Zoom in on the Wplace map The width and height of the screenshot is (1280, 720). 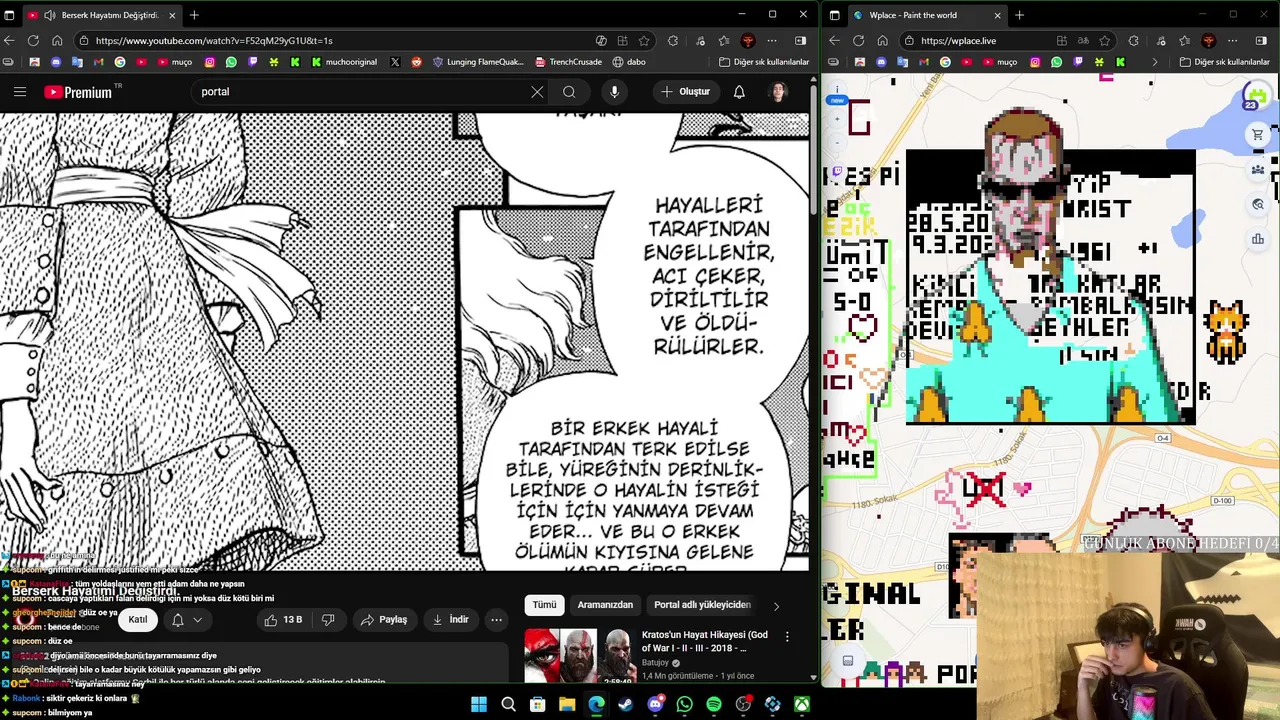tap(837, 119)
